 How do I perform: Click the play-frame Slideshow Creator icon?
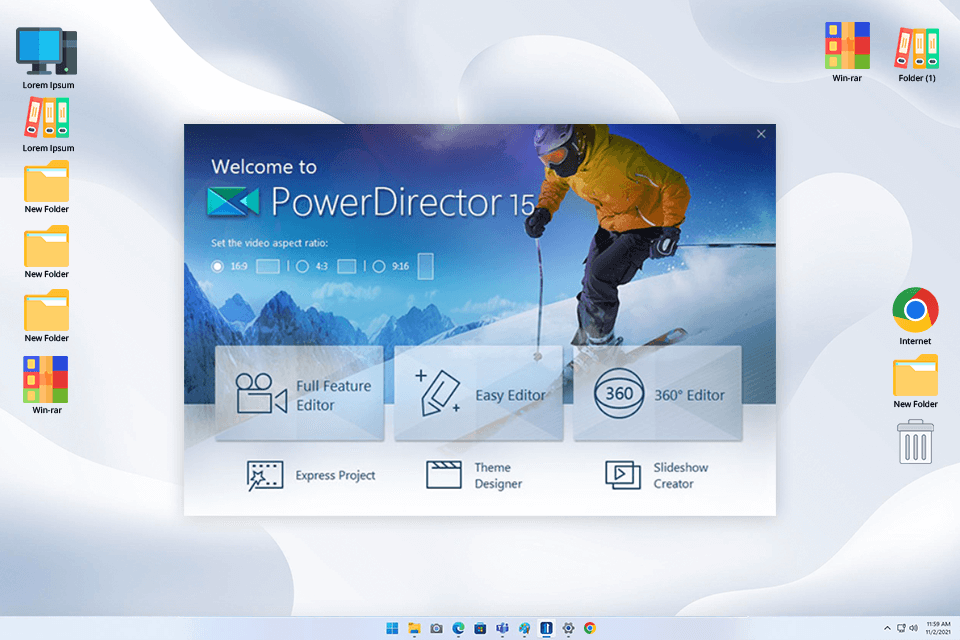click(623, 475)
